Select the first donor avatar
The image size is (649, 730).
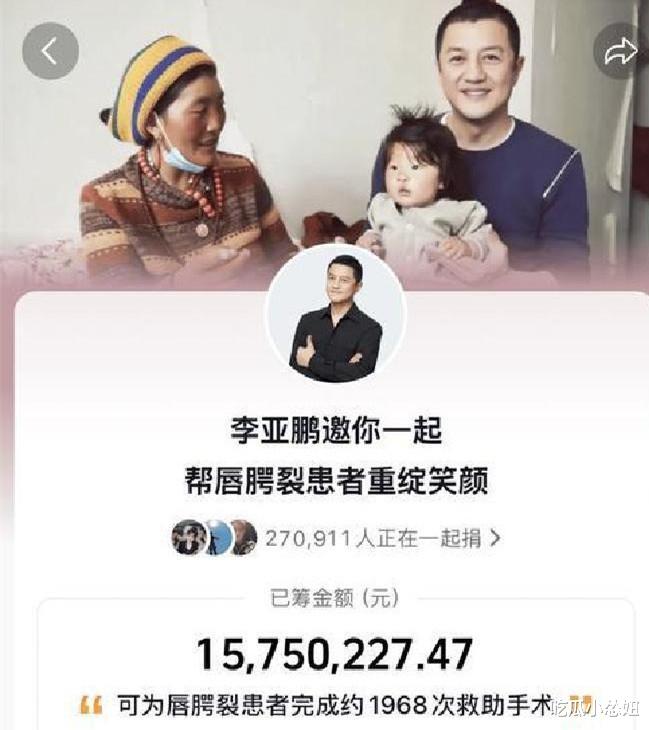coord(189,538)
